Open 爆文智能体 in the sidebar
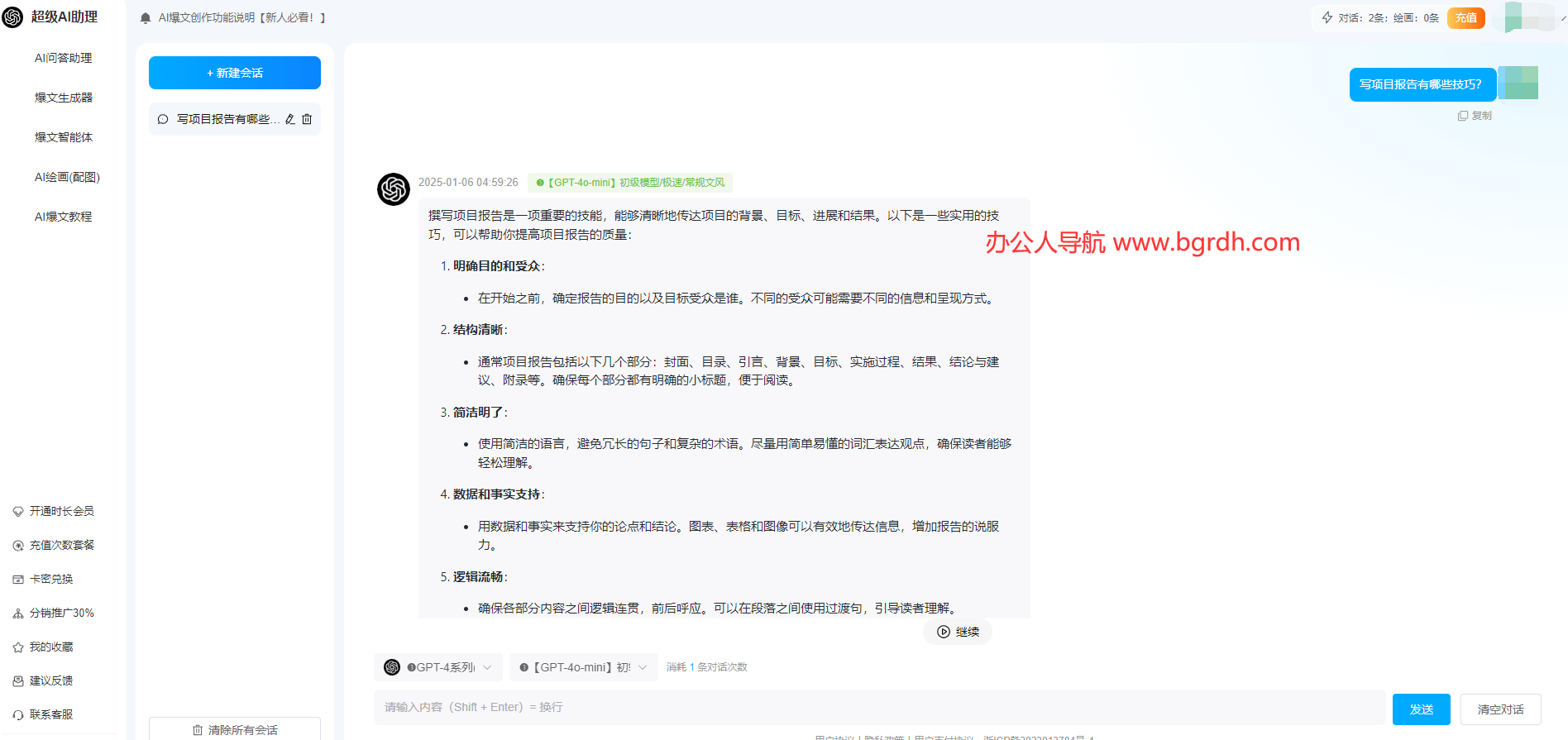The height and width of the screenshot is (740, 1568). [x=63, y=137]
